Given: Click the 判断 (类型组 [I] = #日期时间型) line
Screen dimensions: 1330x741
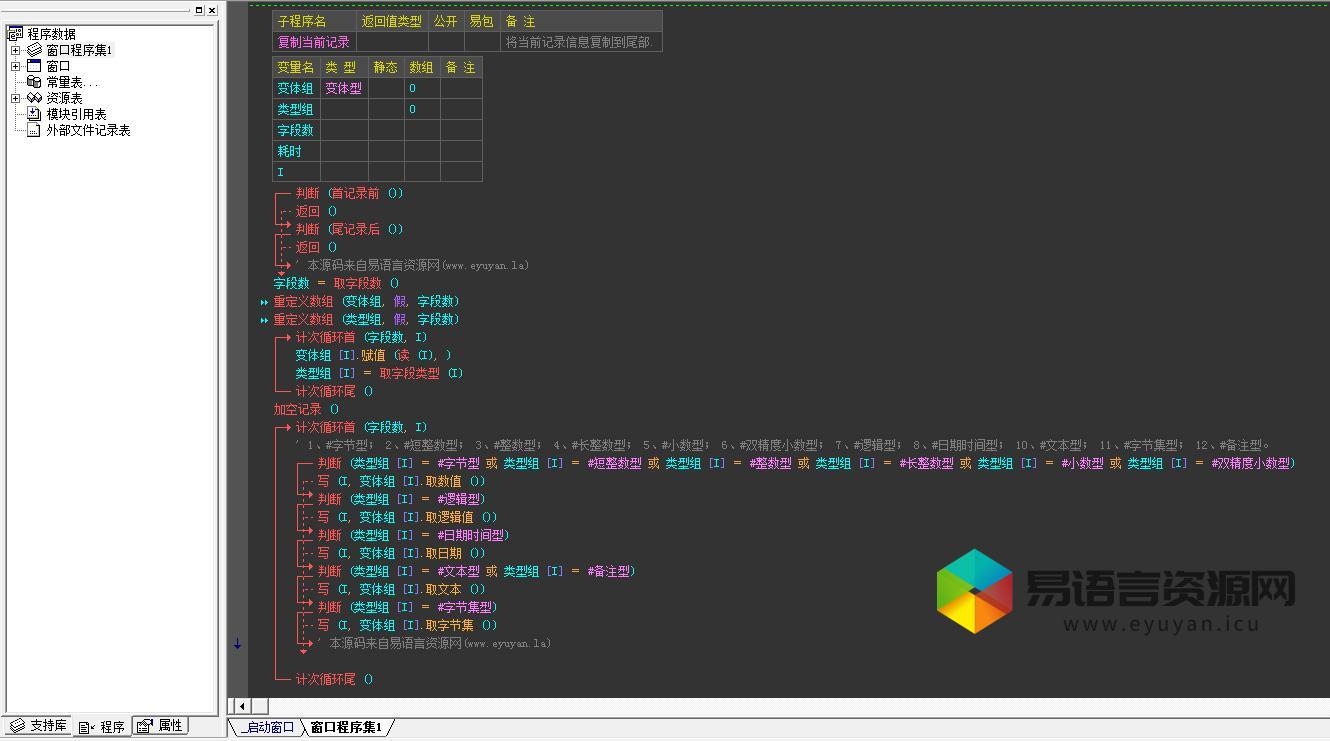Looking at the screenshot, I should [414, 535].
